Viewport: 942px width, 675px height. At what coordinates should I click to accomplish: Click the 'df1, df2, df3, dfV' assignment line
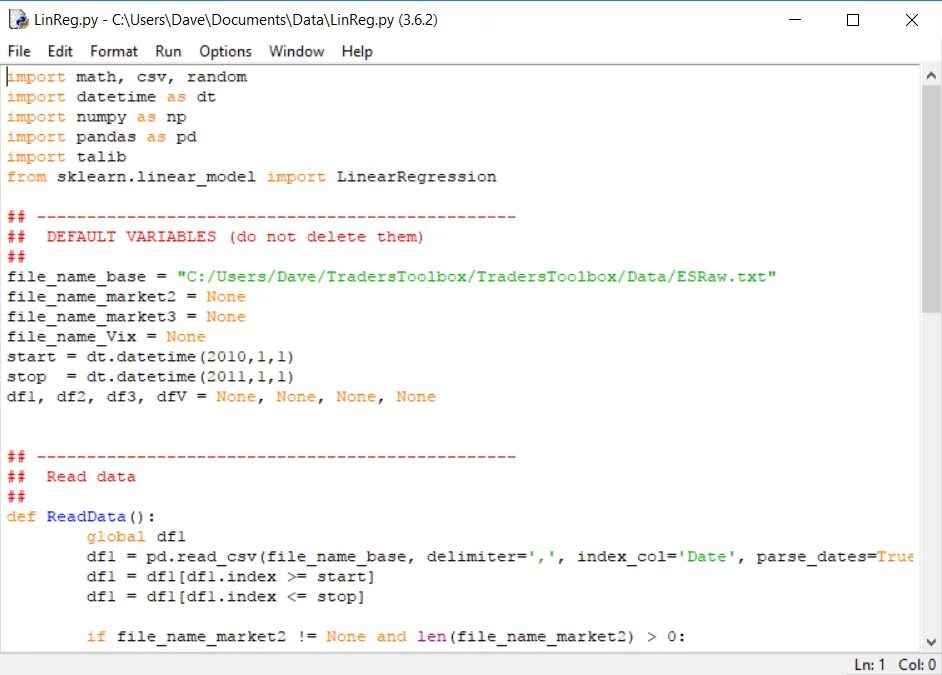(x=221, y=397)
